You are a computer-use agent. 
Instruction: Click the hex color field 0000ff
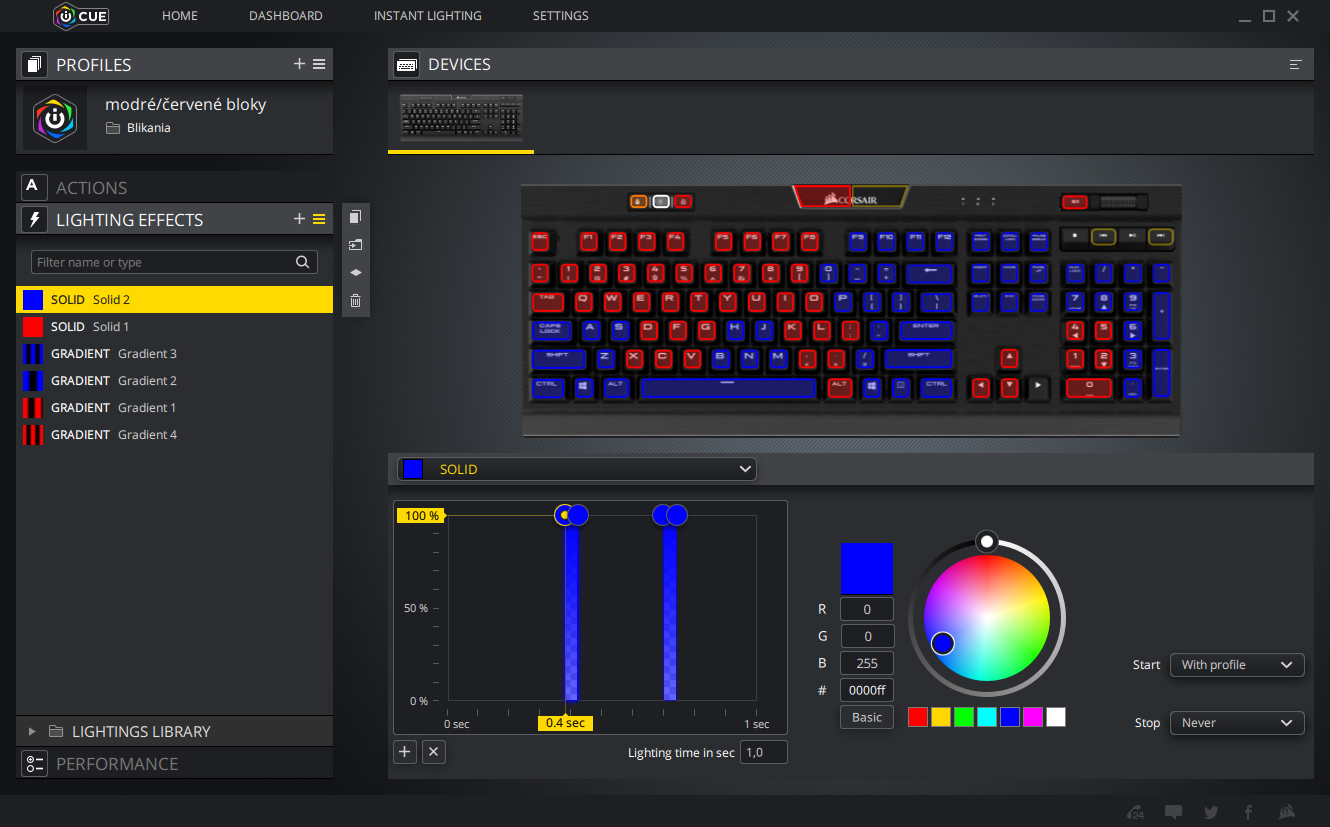867,690
